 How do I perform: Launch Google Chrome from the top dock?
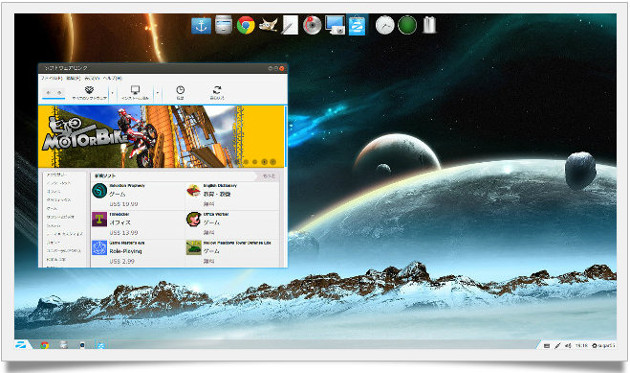(245, 25)
